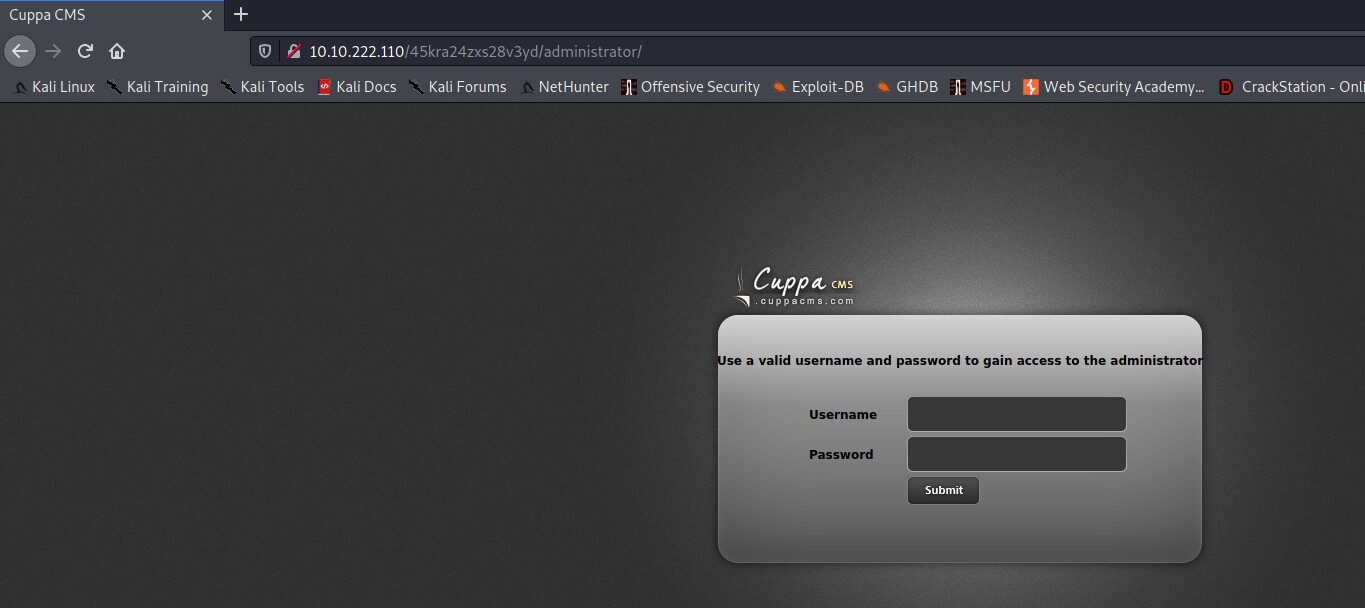The image size is (1365, 608).
Task: Close the Cuppa CMS tab
Action: 207,15
